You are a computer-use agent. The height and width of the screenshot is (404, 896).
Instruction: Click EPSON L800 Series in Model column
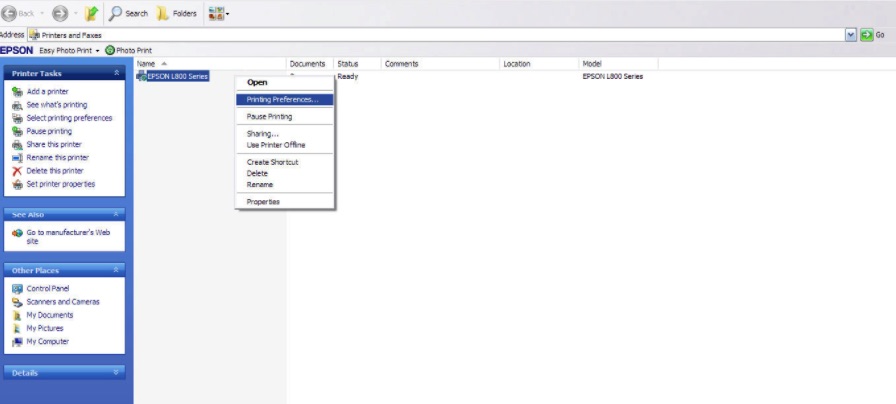(x=613, y=77)
